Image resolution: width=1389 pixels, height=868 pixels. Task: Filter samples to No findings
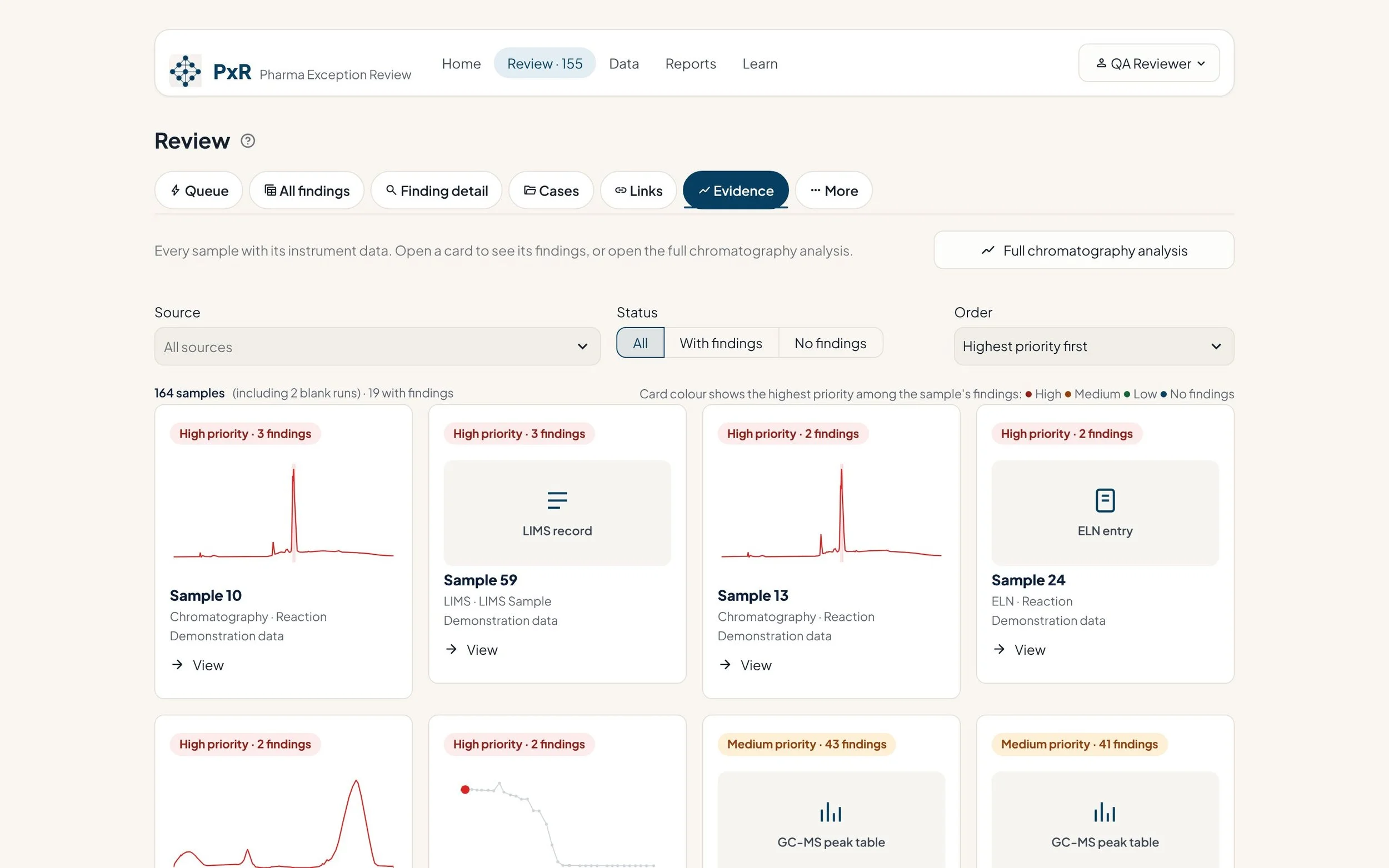[830, 343]
